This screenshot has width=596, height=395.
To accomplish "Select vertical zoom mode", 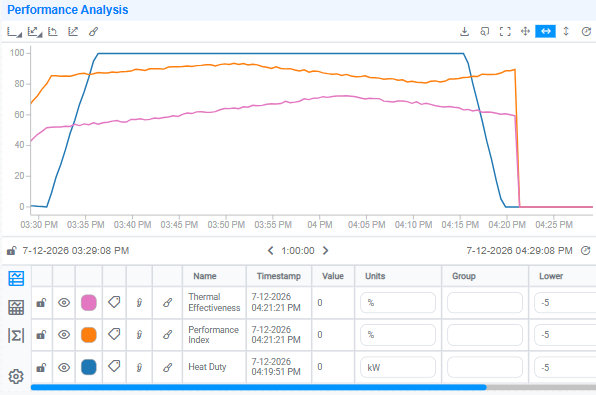I will [566, 32].
